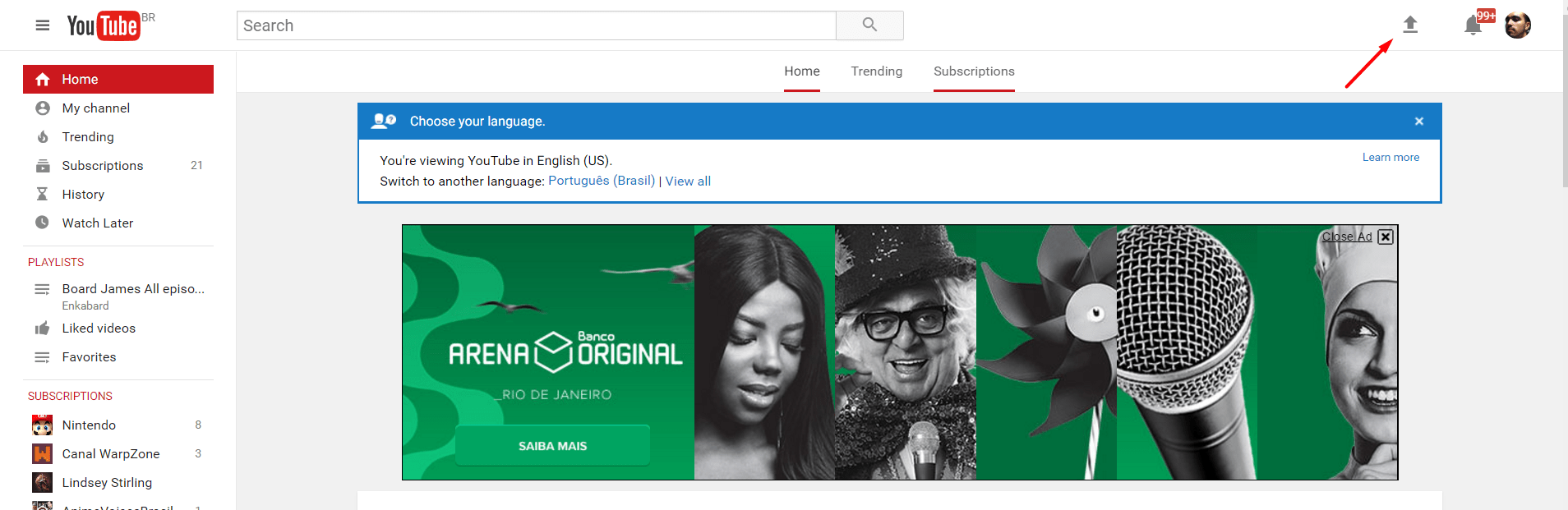Click the 99+ notification count badge
Screen dimensions: 1568x510
[1486, 16]
